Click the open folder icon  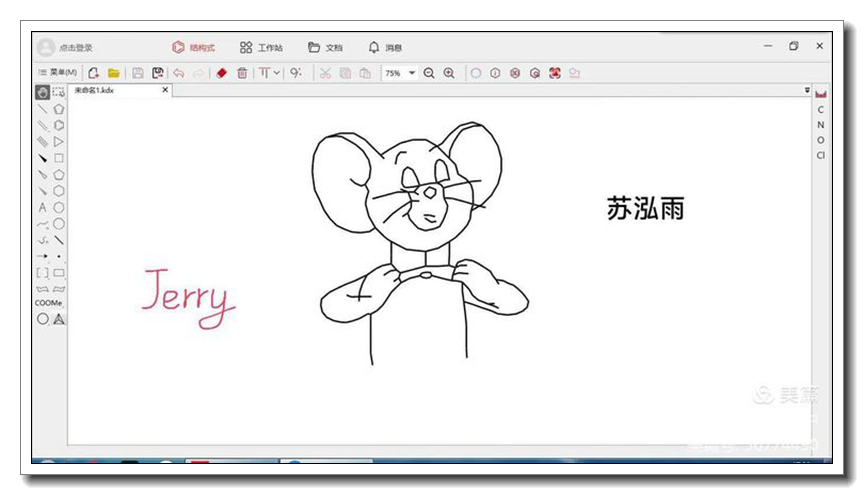114,73
